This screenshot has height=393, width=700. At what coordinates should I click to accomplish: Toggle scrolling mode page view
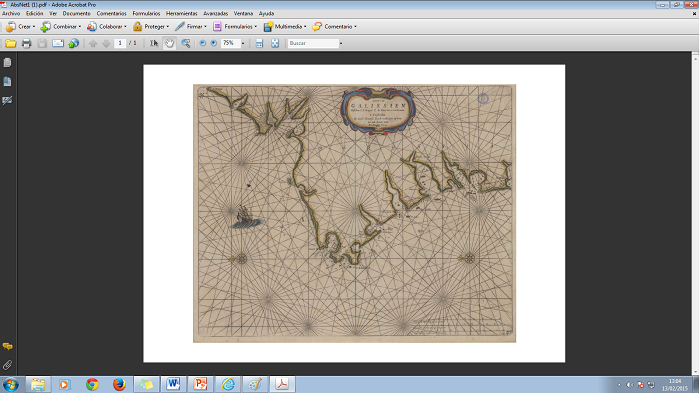tap(259, 43)
